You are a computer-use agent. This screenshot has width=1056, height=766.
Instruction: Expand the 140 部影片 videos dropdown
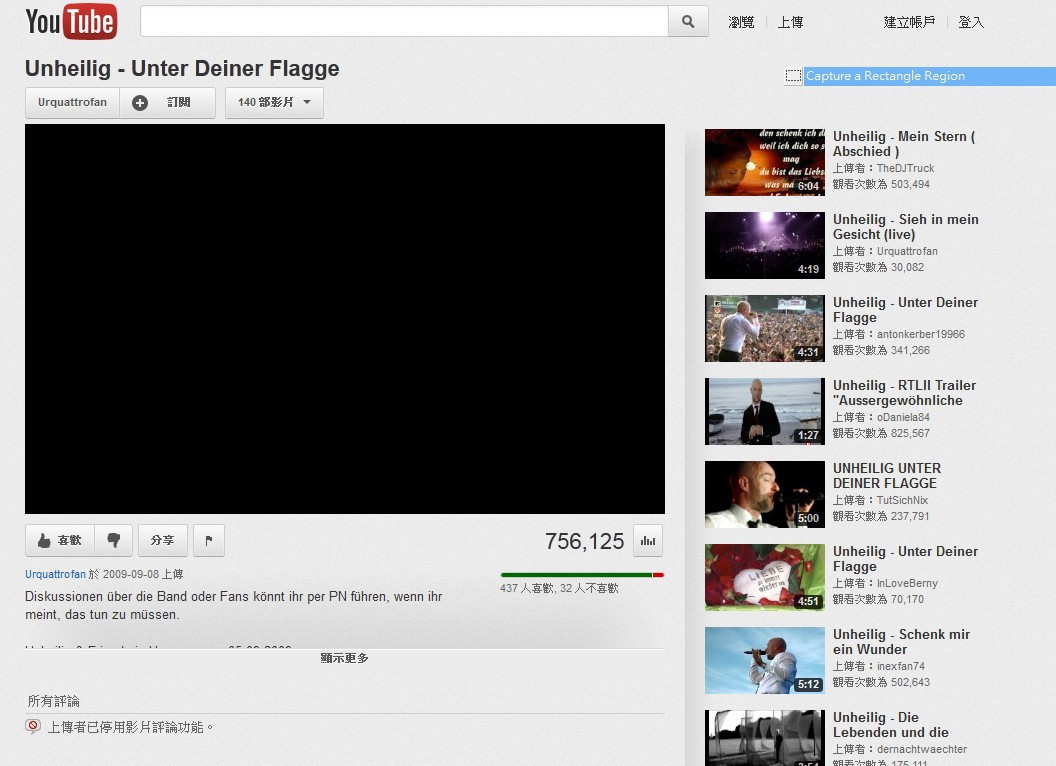[274, 102]
